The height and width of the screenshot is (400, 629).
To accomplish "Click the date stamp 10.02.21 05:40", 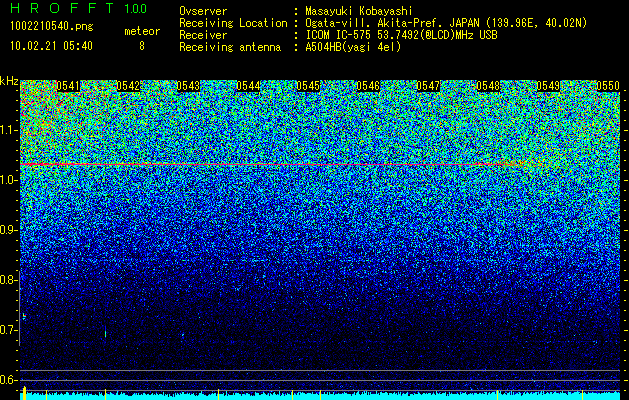I will point(51,46).
